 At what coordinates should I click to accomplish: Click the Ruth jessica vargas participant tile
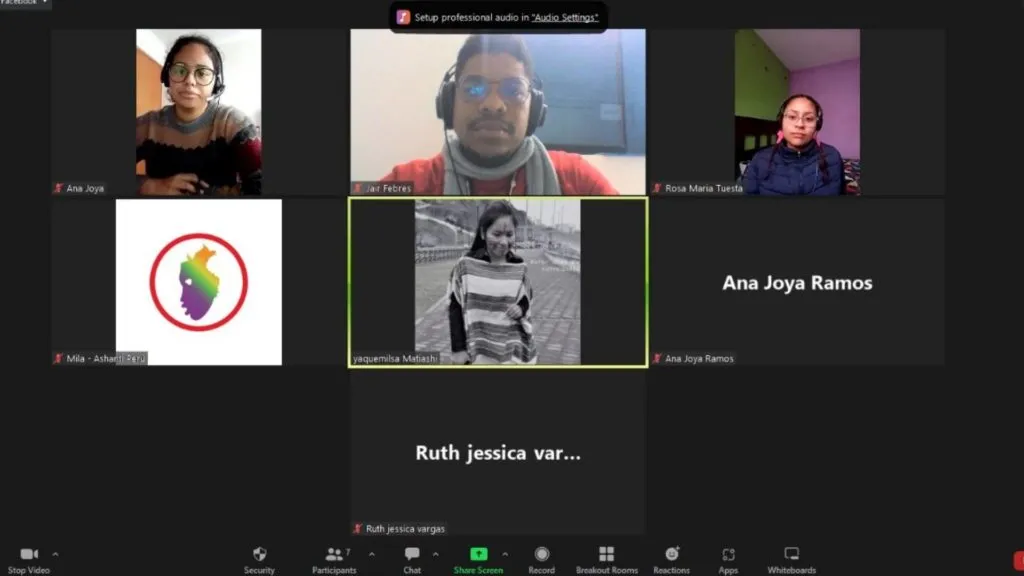tap(497, 453)
